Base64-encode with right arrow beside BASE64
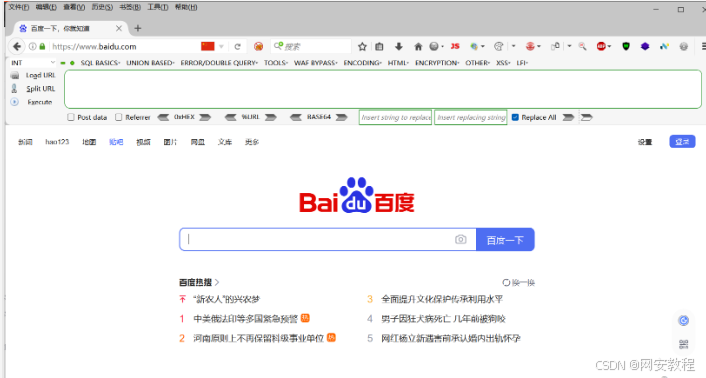This screenshot has width=706, height=378. pos(342,117)
